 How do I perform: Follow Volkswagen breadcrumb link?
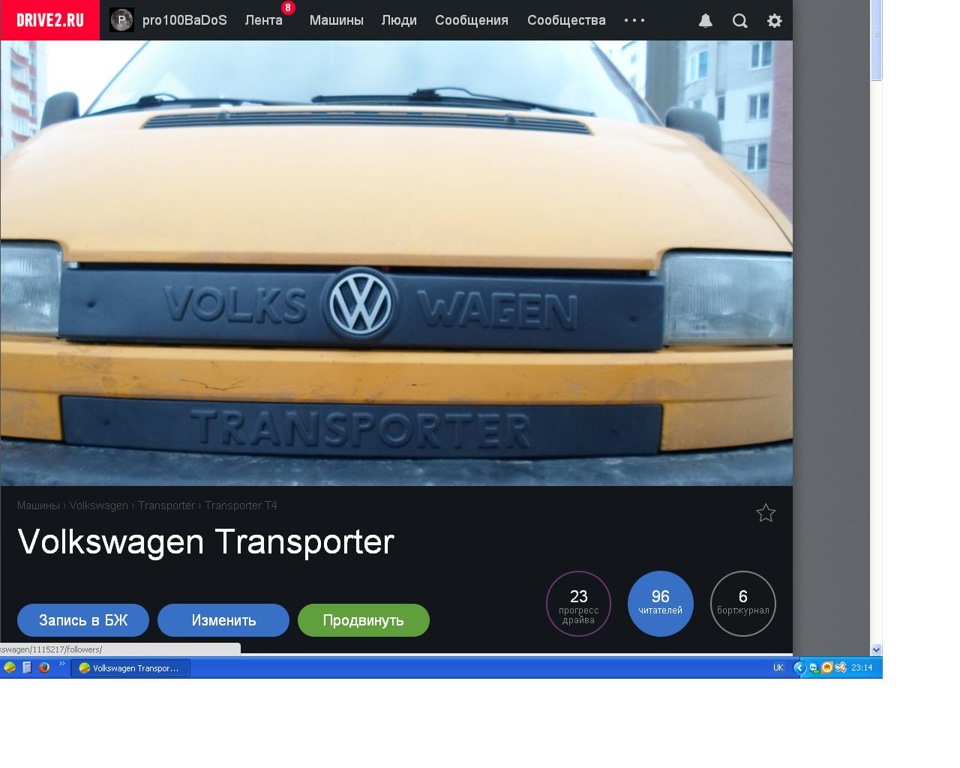[99, 505]
